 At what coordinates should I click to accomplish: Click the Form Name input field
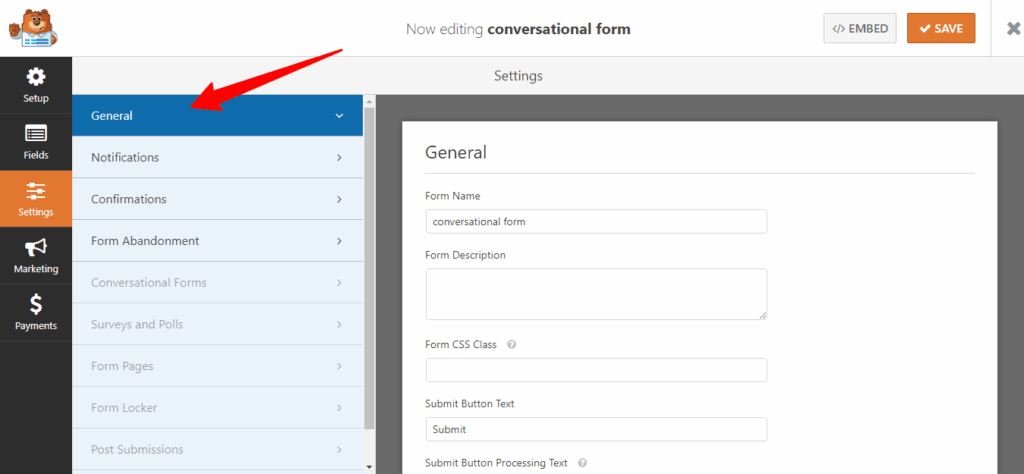pyautogui.click(x=596, y=221)
